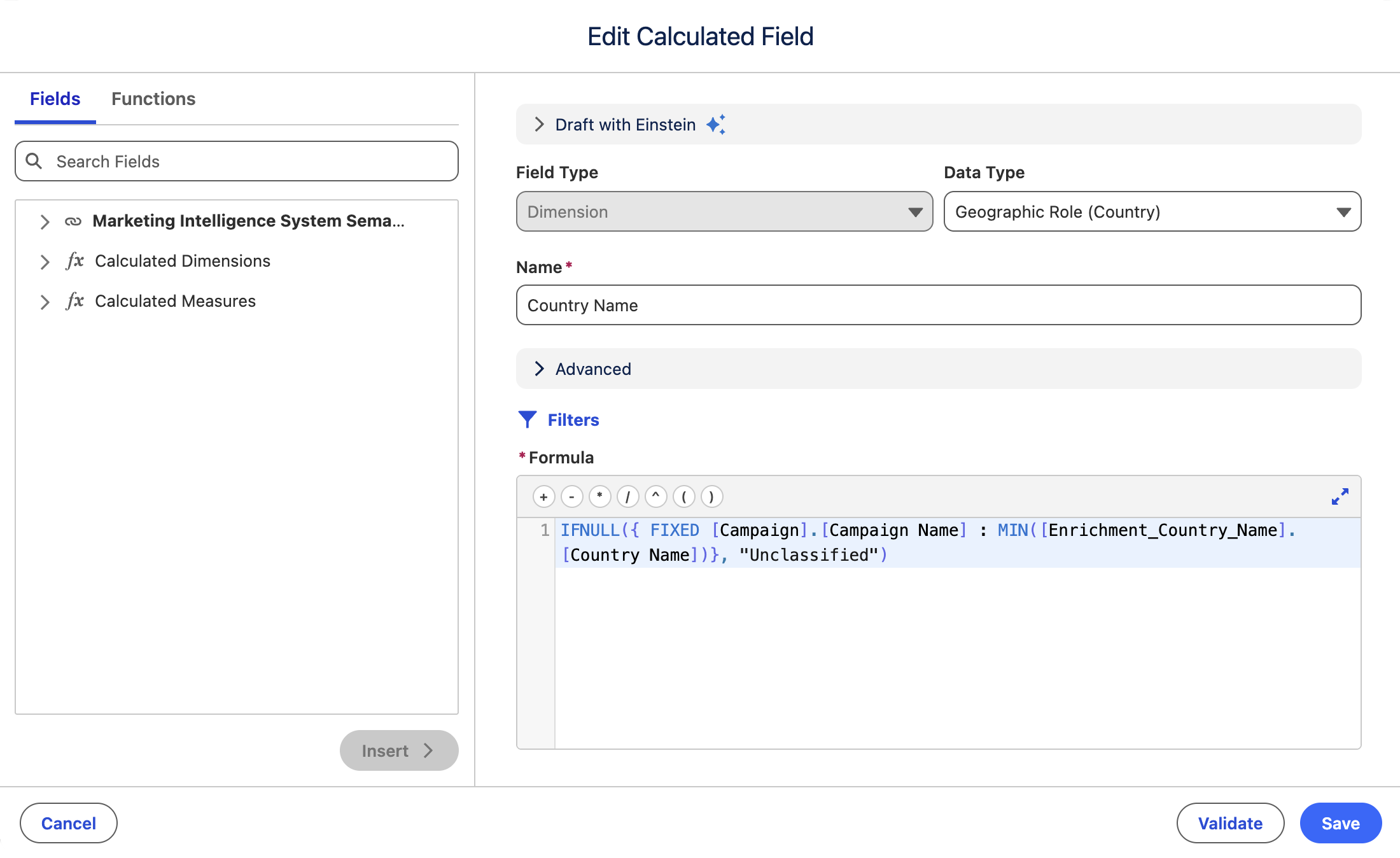Expand the Calculated Measures node
Image resolution: width=1400 pixels, height=858 pixels.
(45, 302)
